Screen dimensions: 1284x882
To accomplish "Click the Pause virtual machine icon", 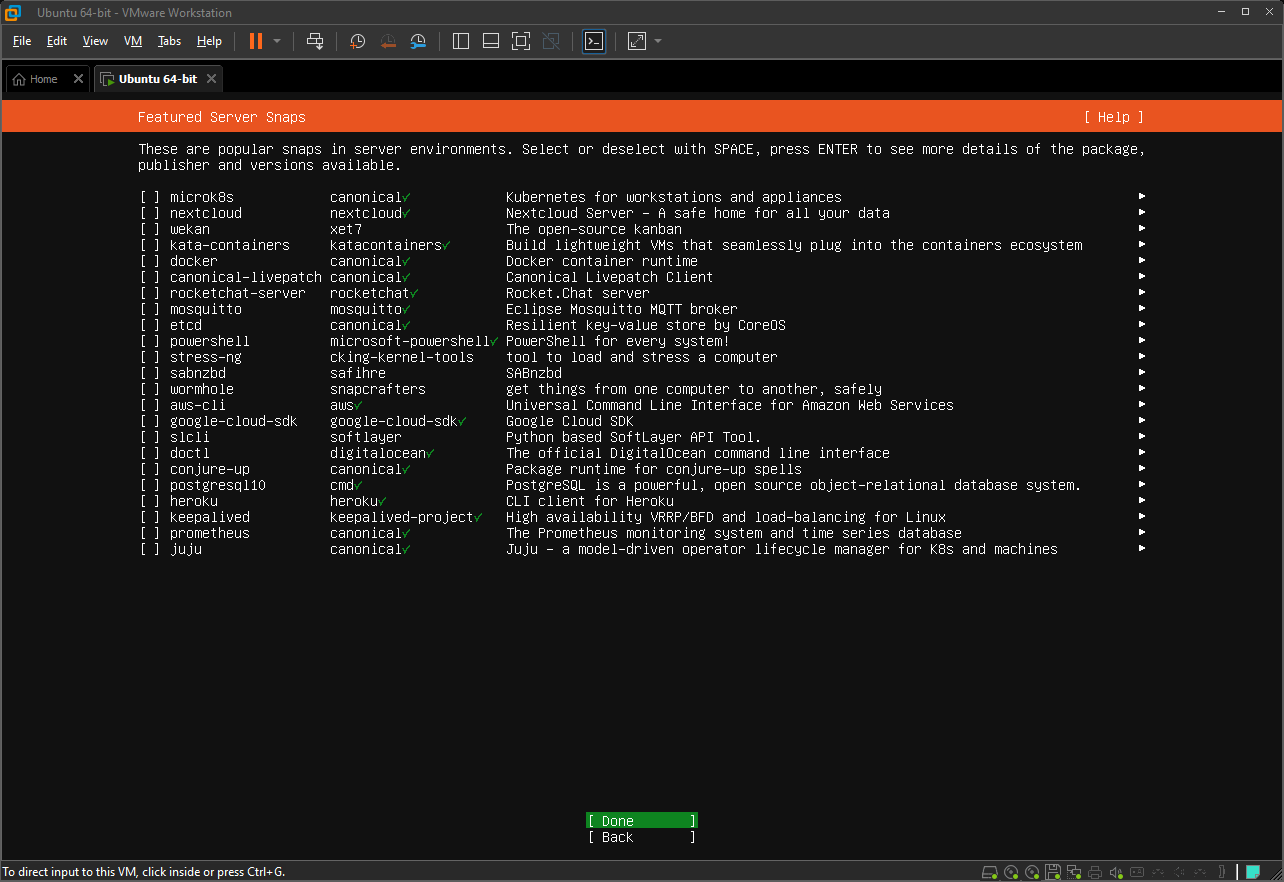I will click(x=256, y=41).
